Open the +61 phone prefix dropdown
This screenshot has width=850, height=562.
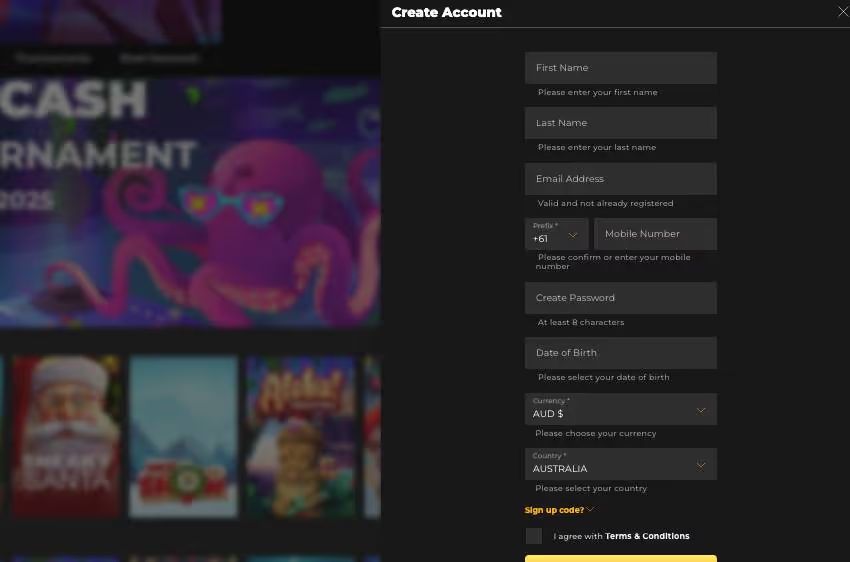point(556,234)
